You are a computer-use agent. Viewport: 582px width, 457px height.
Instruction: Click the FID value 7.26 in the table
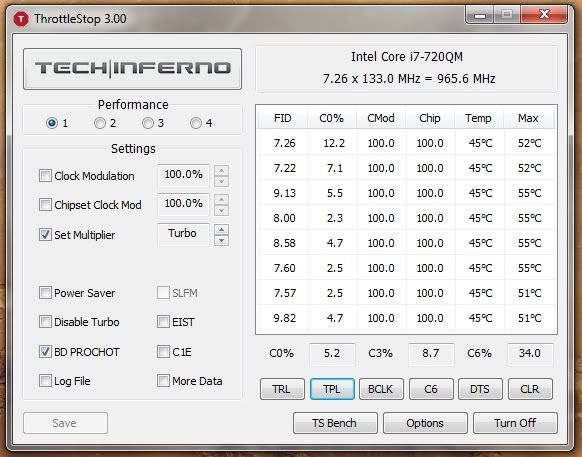click(285, 143)
